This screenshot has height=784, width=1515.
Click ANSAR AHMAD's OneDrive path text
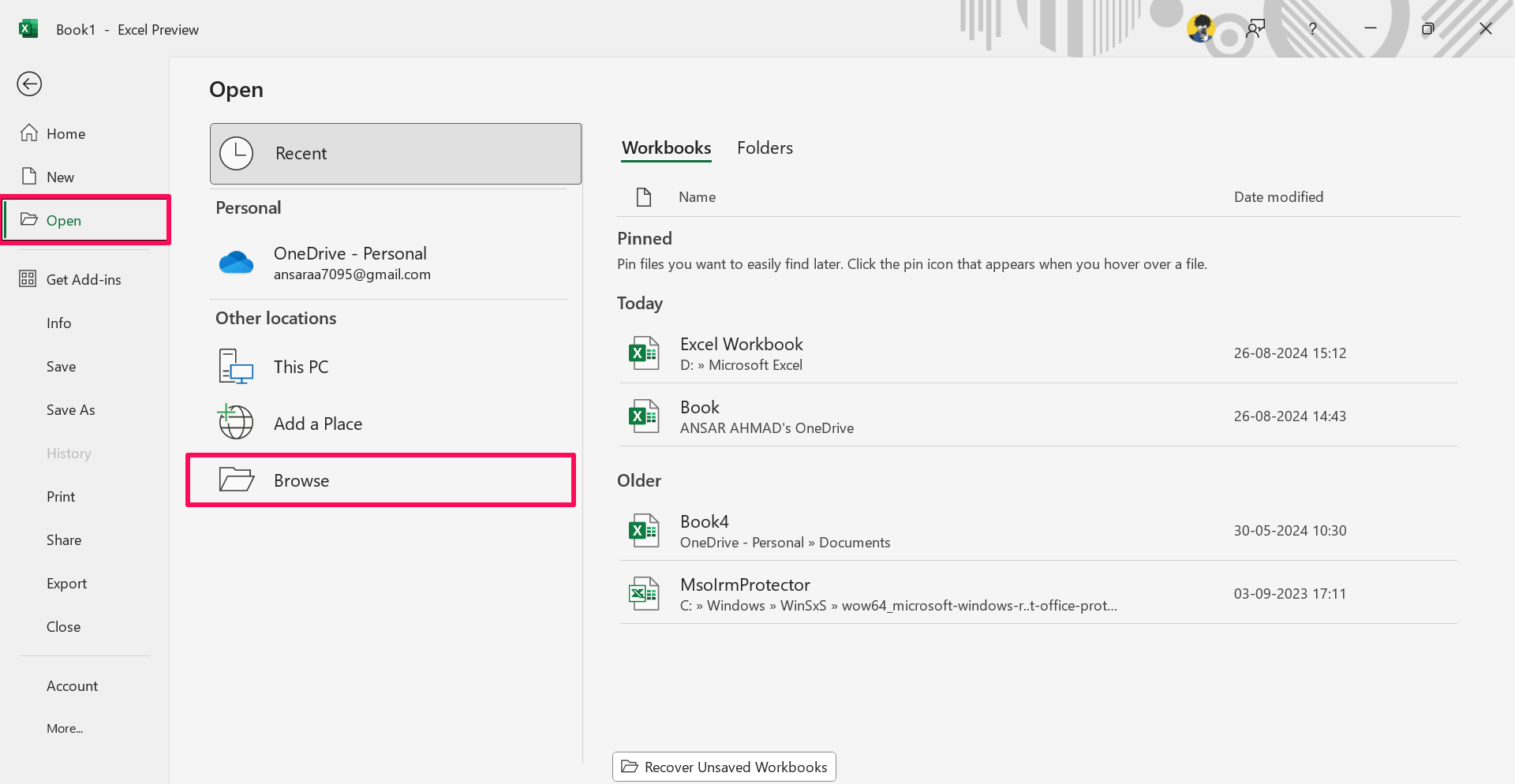tap(767, 428)
